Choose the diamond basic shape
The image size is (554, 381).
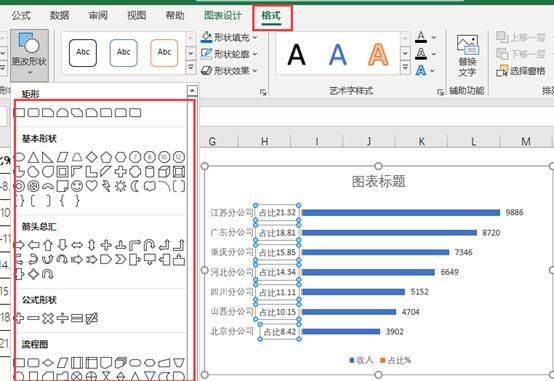click(x=92, y=157)
